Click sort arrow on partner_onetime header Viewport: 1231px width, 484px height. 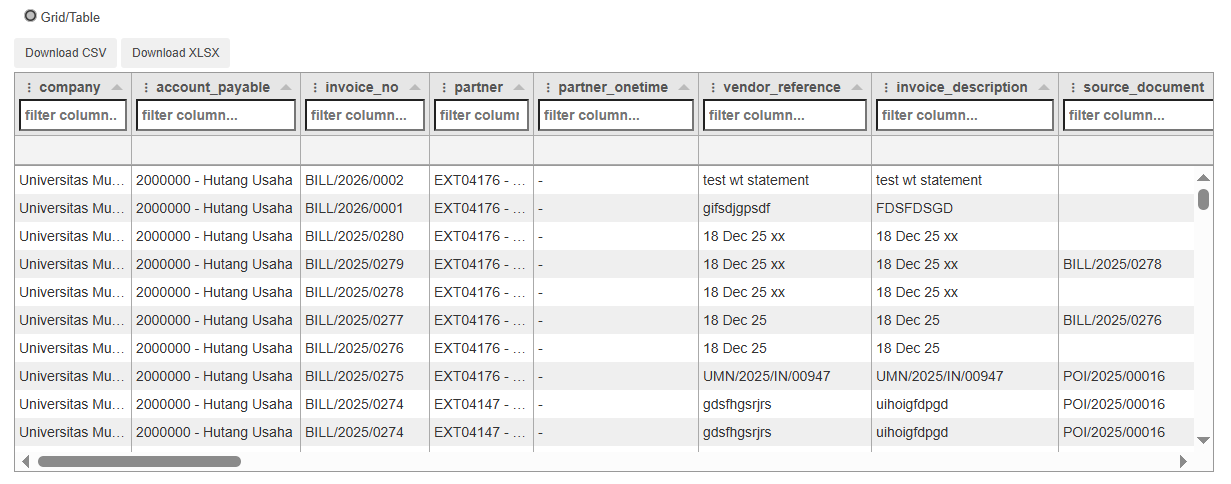pos(684,87)
